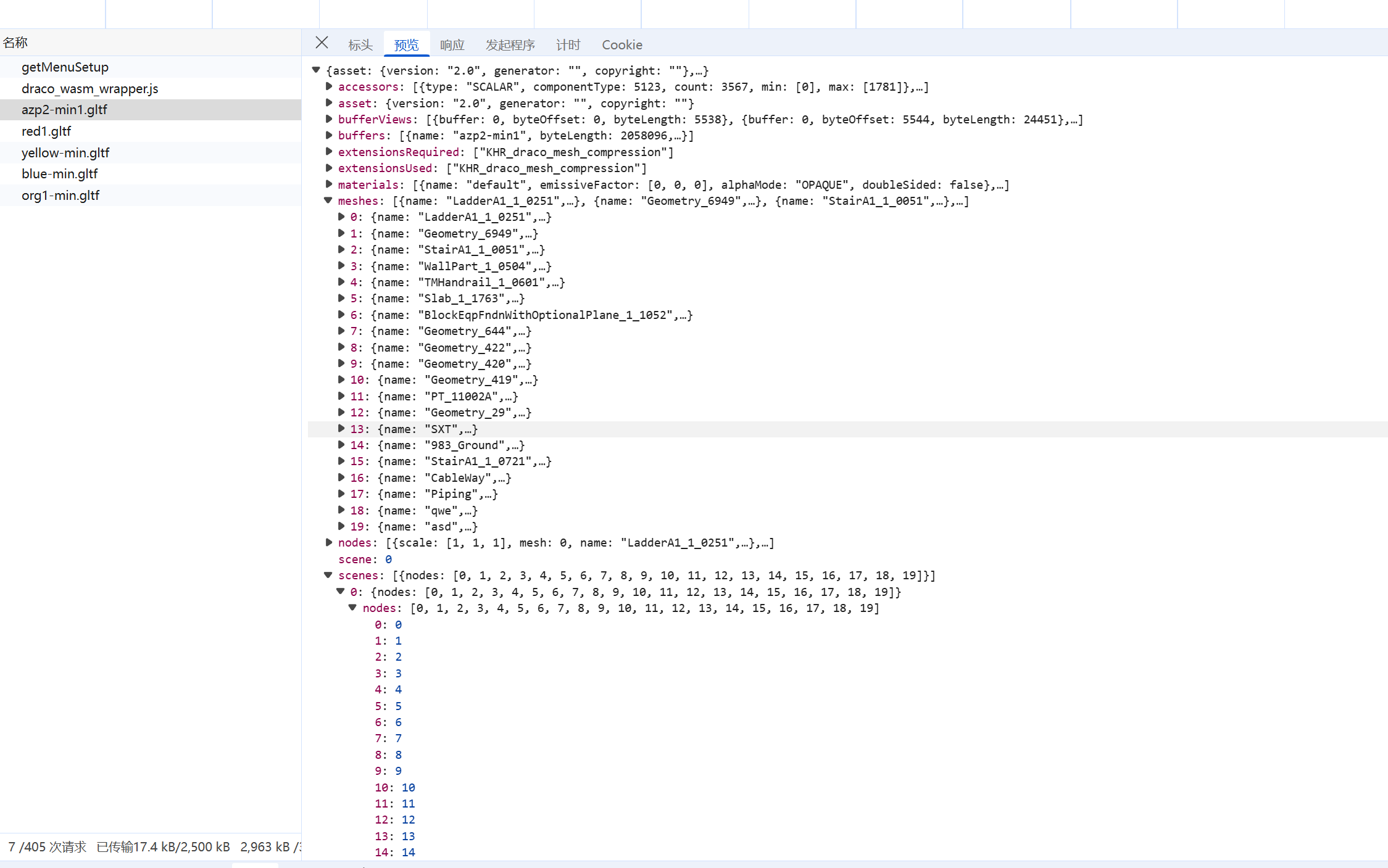Switch to the 标头 tab

click(x=360, y=45)
